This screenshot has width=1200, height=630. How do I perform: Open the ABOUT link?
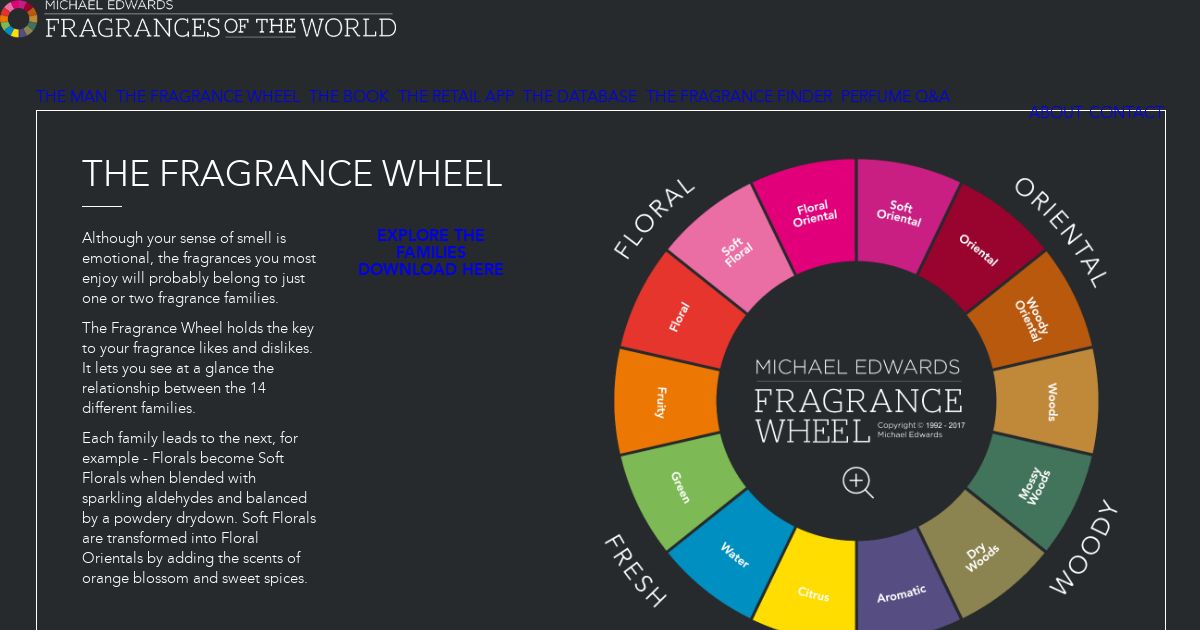[1055, 113]
